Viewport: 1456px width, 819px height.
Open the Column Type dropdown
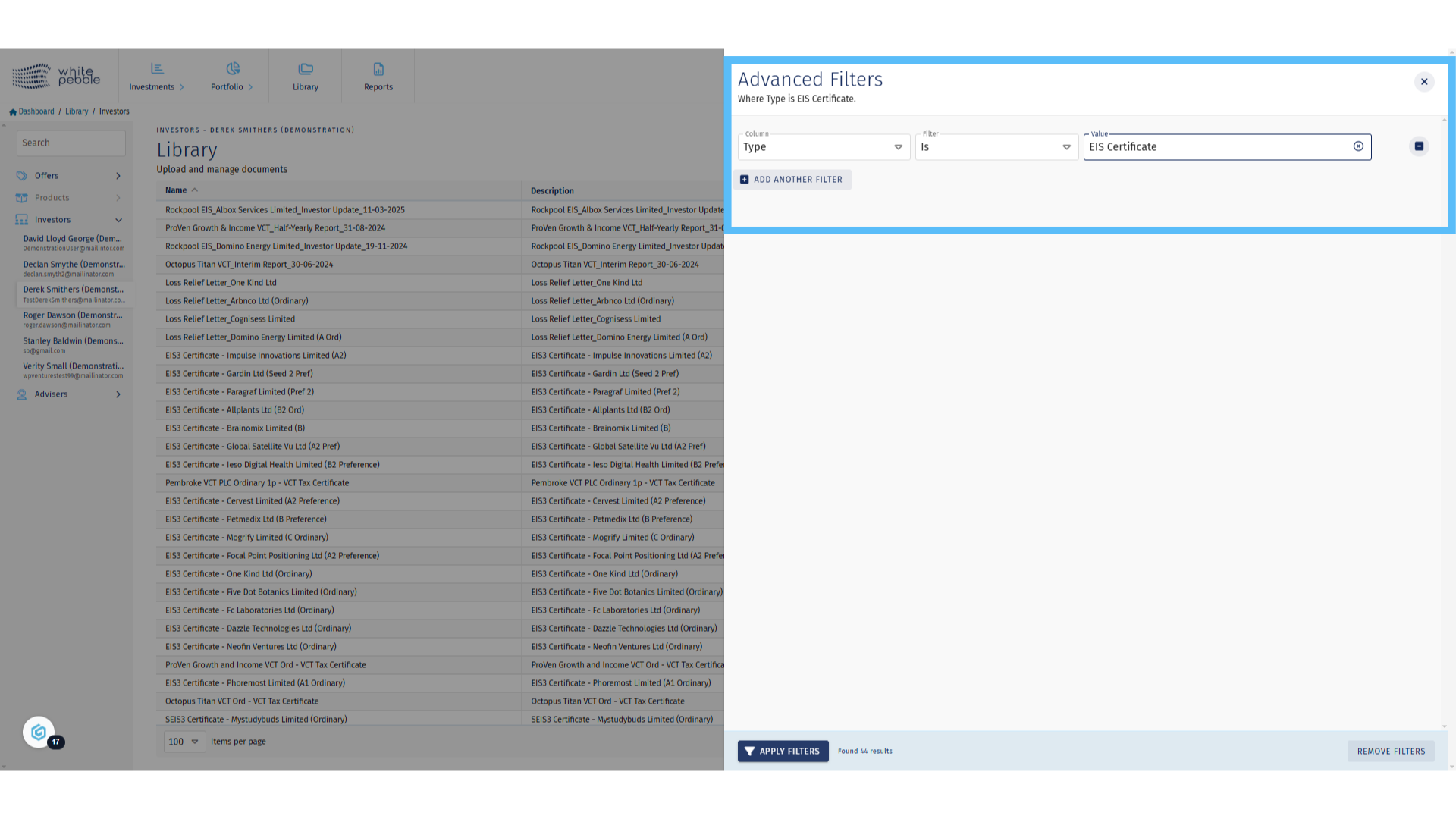[824, 147]
